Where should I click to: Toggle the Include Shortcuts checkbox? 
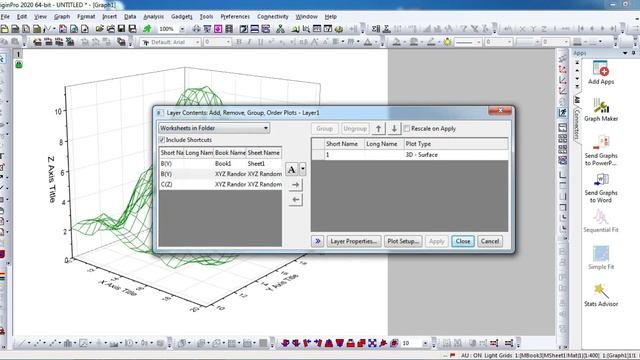pyautogui.click(x=162, y=140)
